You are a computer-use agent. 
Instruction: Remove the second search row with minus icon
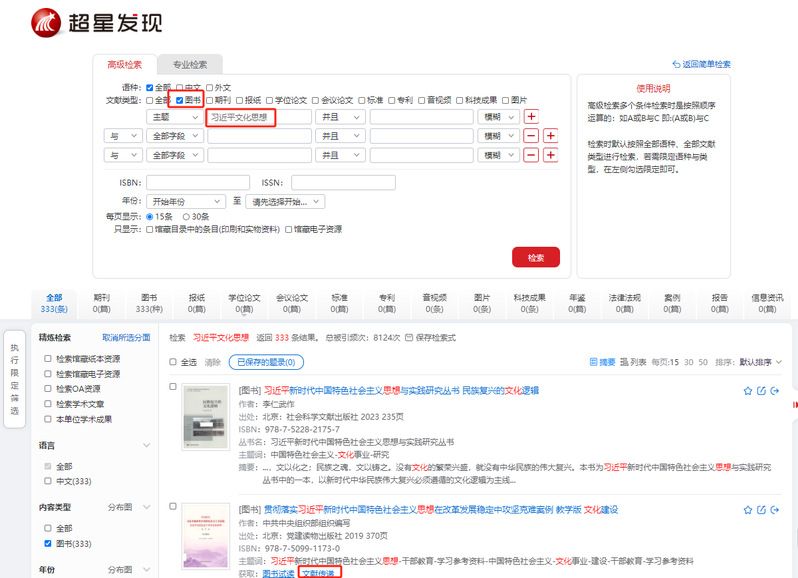[x=532, y=136]
